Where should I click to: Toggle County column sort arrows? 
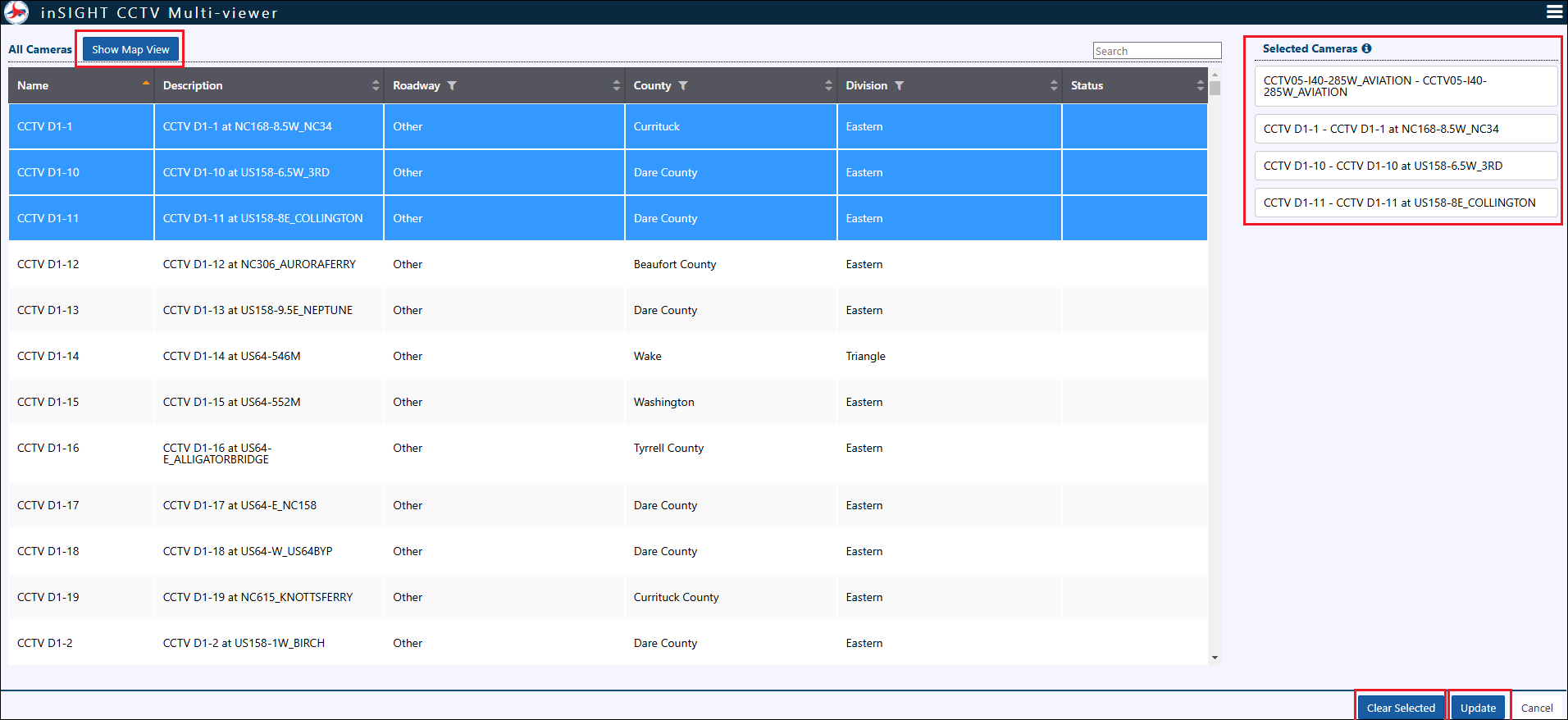tap(828, 85)
